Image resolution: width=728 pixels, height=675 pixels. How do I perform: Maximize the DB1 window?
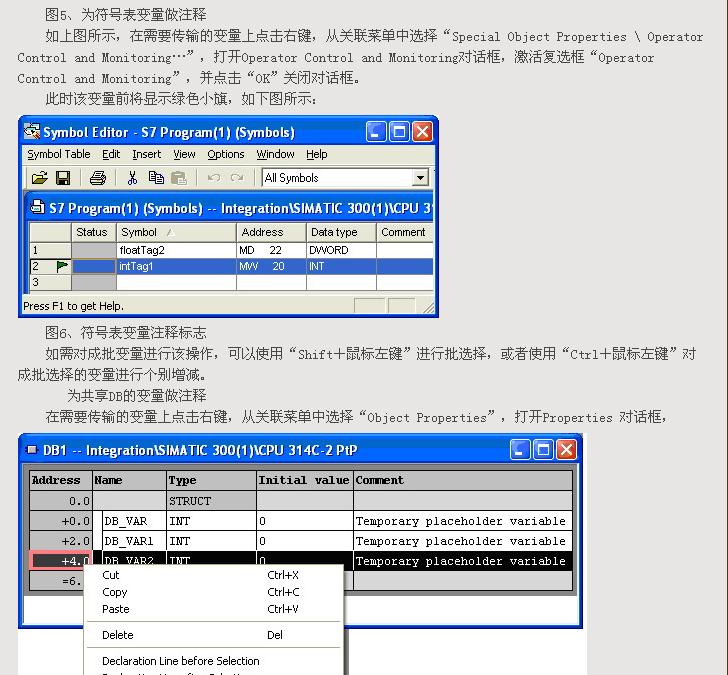point(543,449)
